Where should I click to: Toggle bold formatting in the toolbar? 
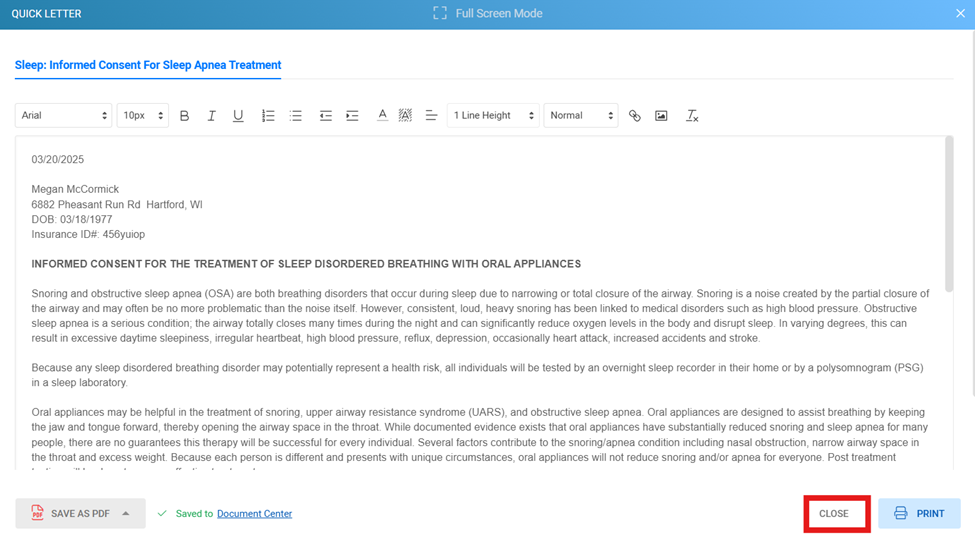pyautogui.click(x=184, y=116)
